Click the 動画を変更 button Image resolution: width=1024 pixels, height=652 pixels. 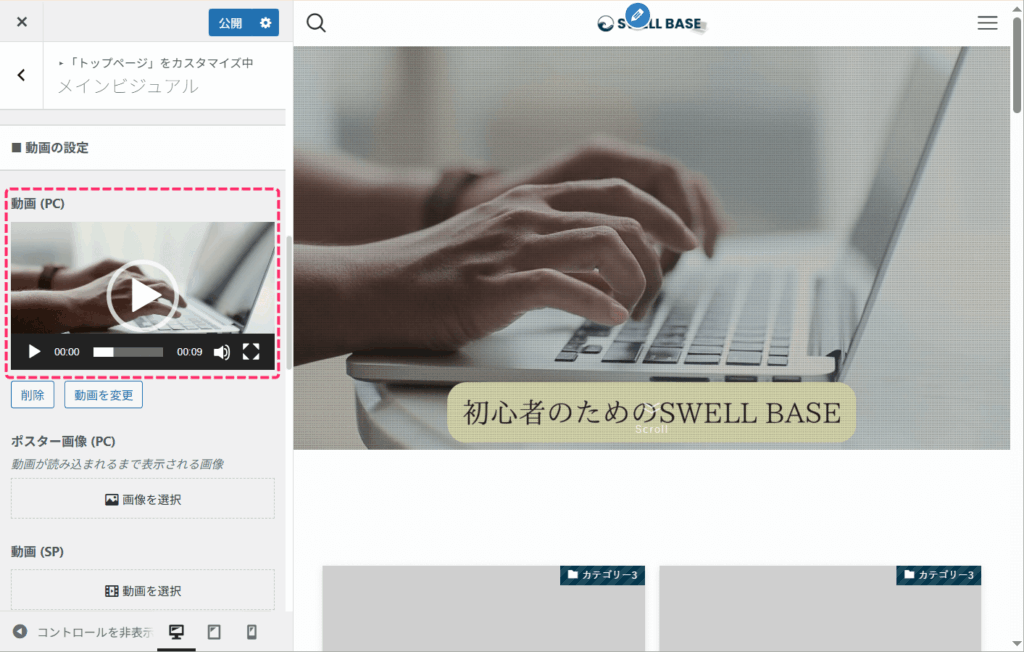(x=103, y=395)
